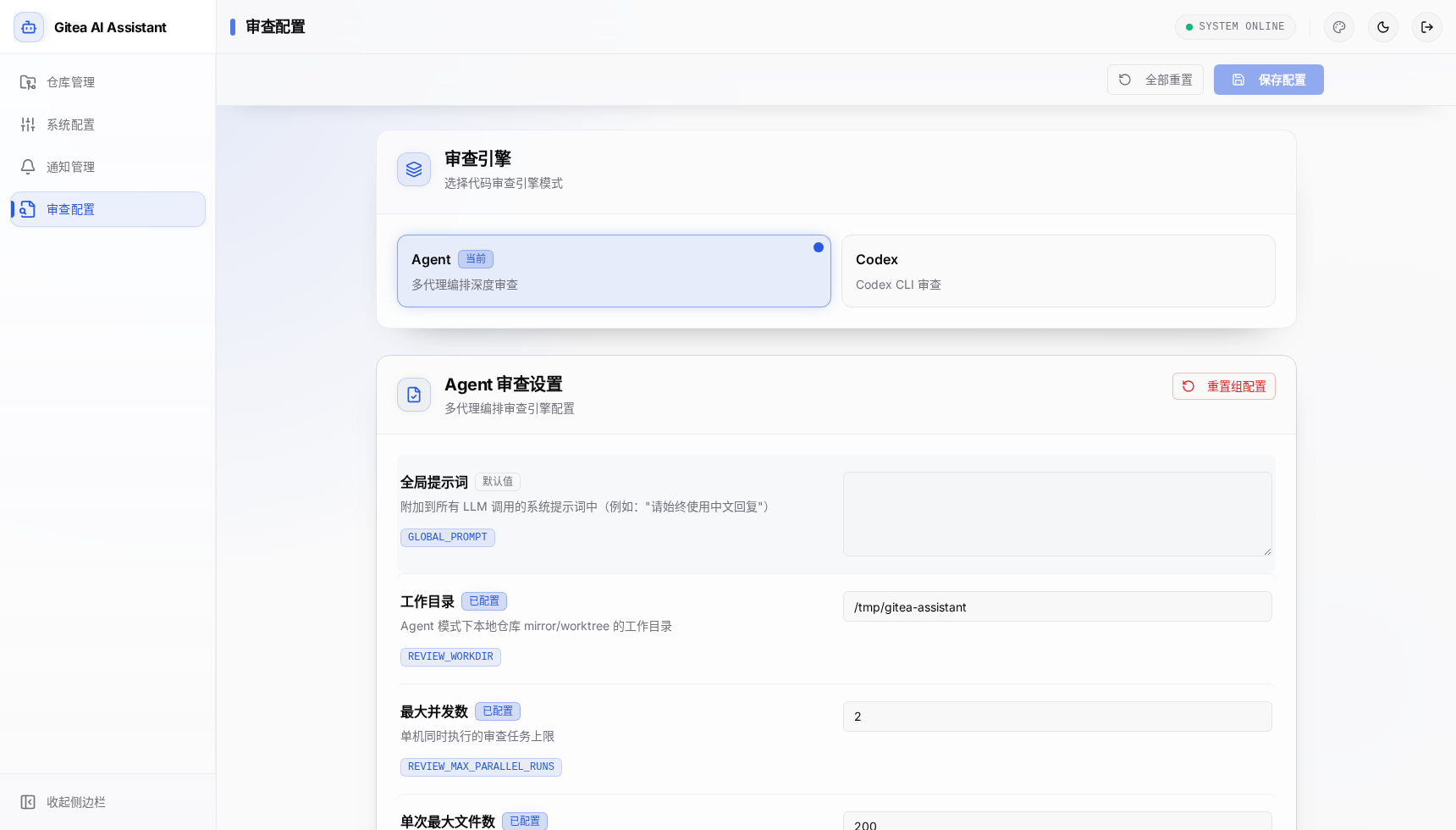This screenshot has height=830, width=1456.
Task: Click the 默认值 badge beside 全局提示词
Action: click(x=498, y=482)
